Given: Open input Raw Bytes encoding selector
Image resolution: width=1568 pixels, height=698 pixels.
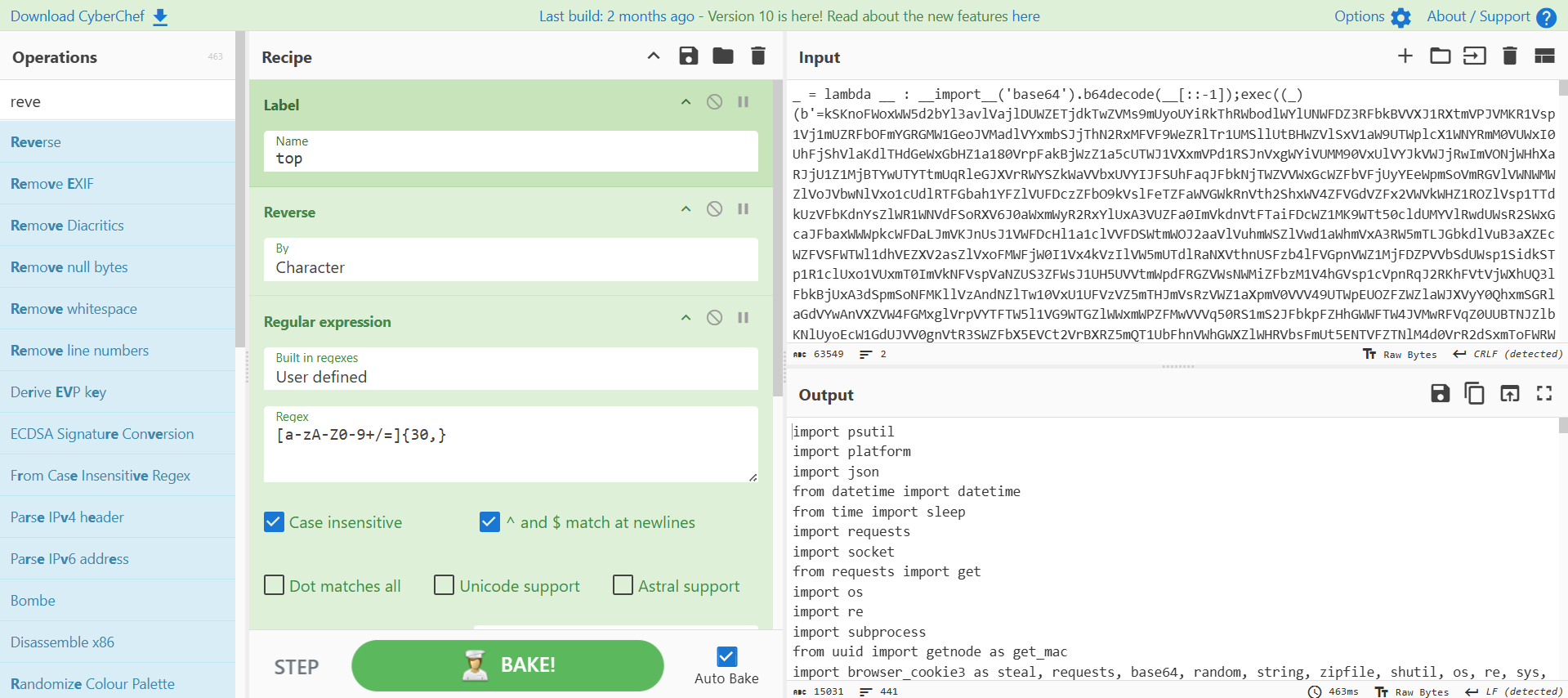Looking at the screenshot, I should pyautogui.click(x=1399, y=354).
